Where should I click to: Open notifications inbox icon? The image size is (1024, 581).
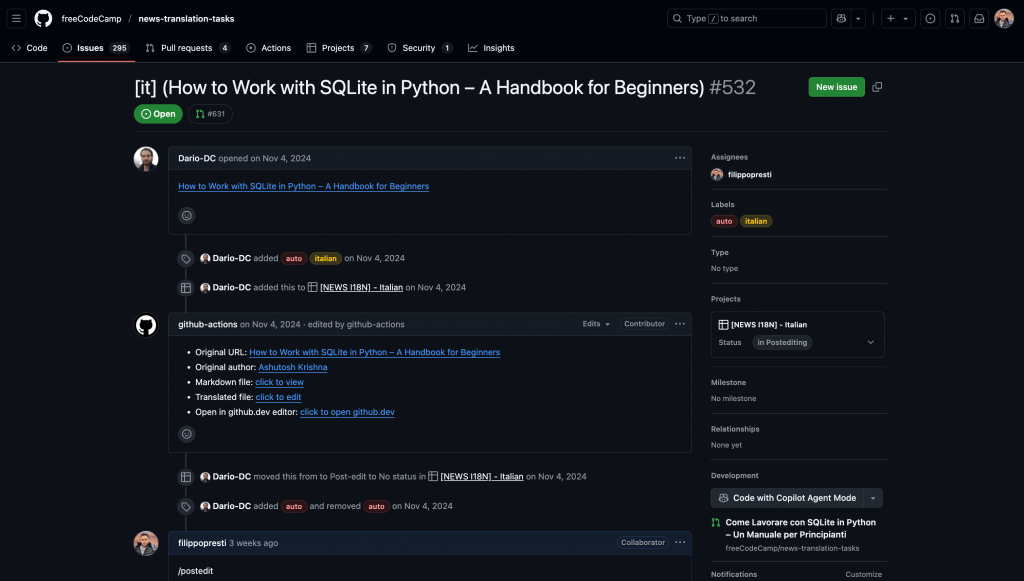[x=979, y=18]
